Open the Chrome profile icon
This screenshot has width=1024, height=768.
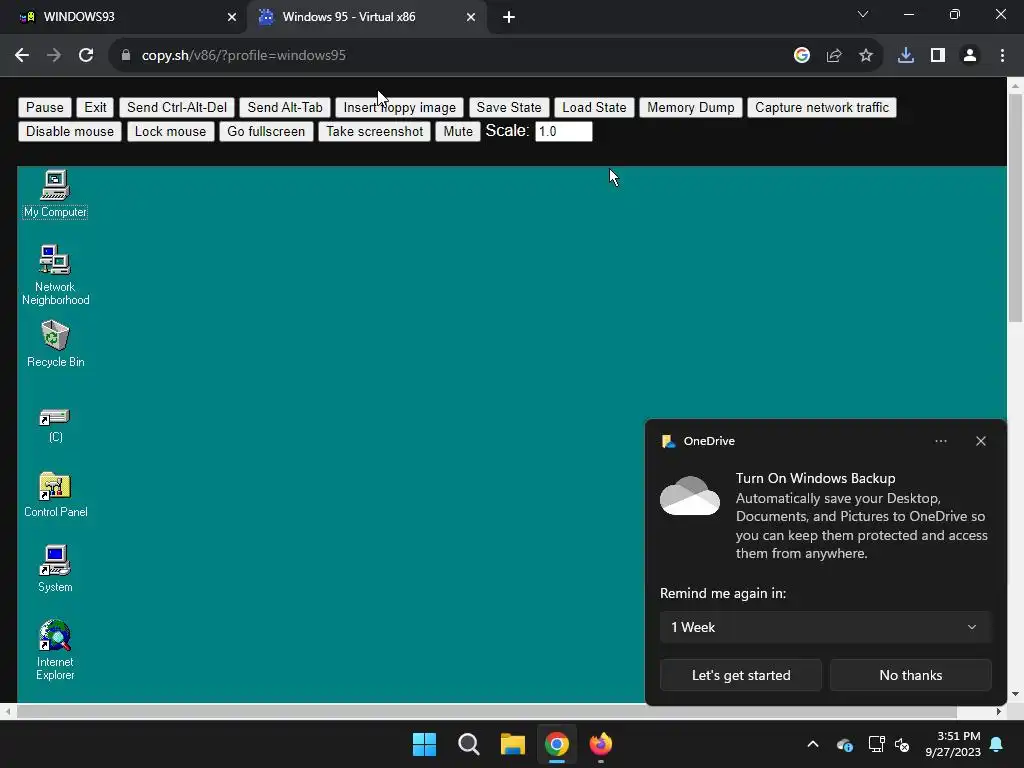pos(970,56)
